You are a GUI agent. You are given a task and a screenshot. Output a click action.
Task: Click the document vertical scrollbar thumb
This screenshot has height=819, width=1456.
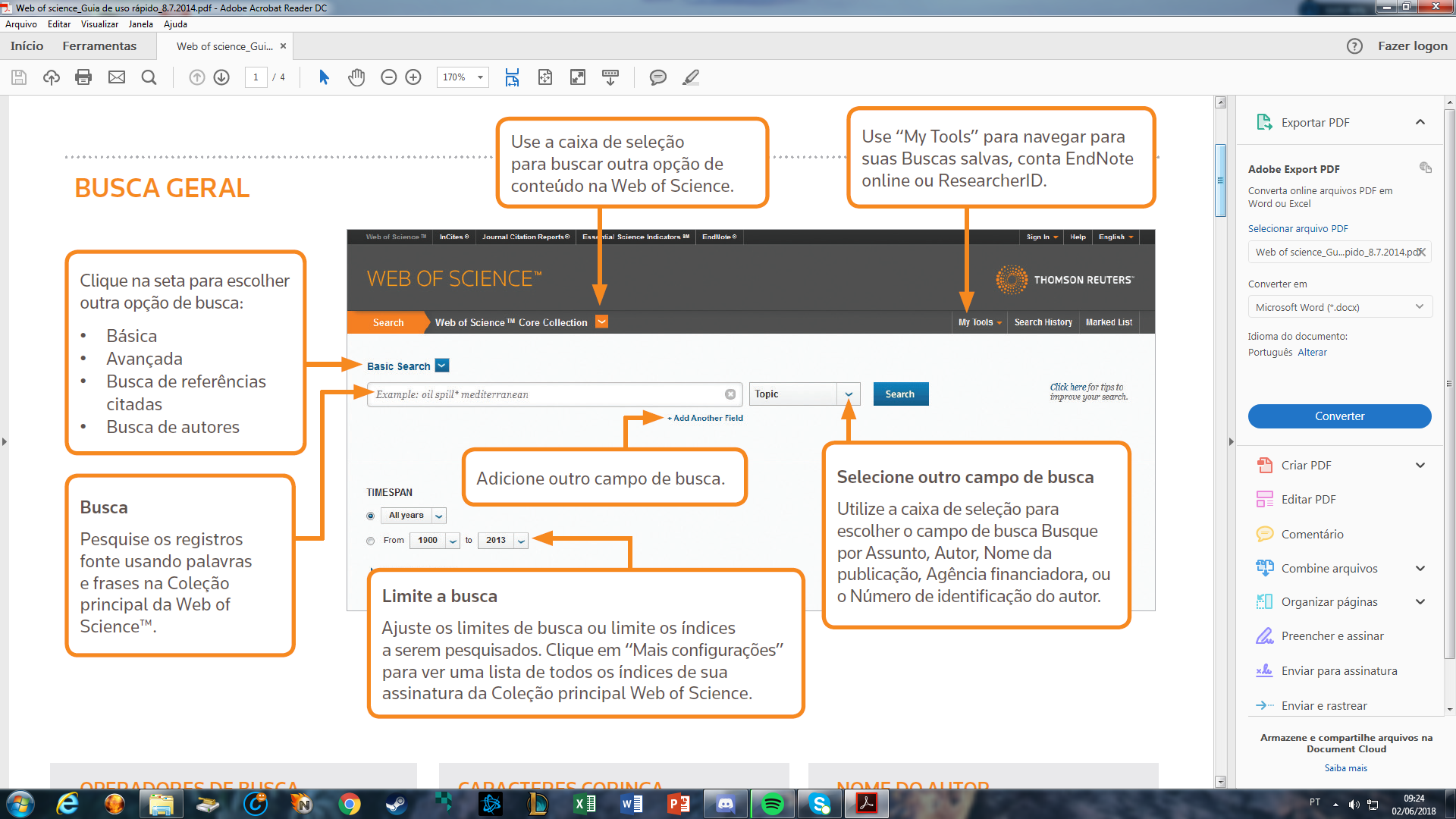click(x=1220, y=180)
